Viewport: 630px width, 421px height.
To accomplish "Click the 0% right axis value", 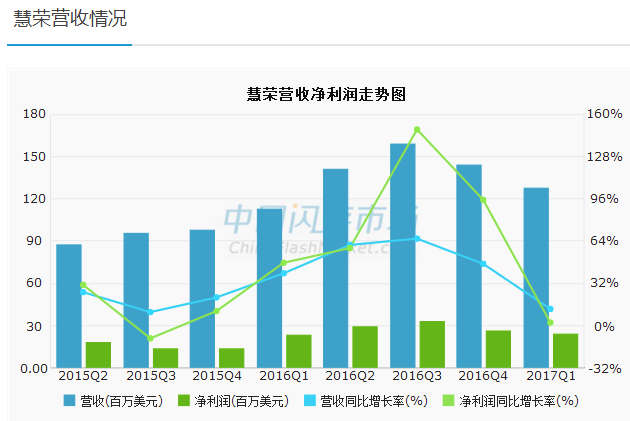I will click(x=604, y=327).
